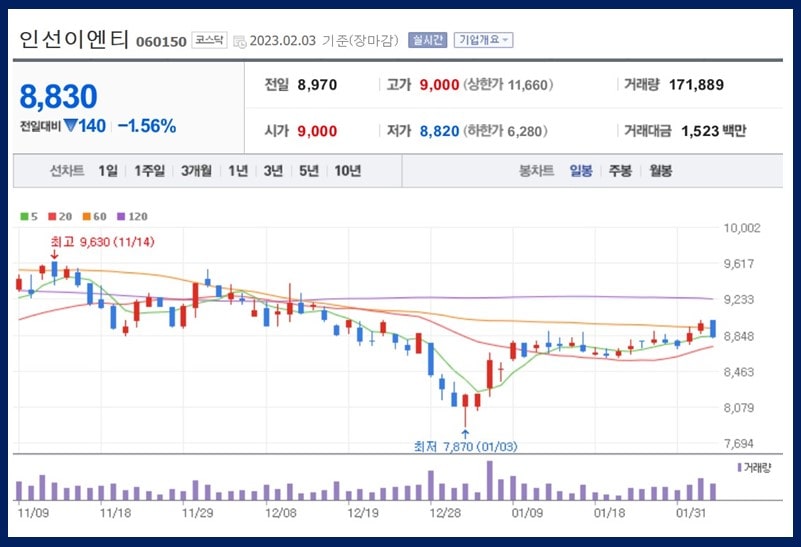Open the 기업개요 dropdown
The image size is (801, 547).
coord(483,40)
